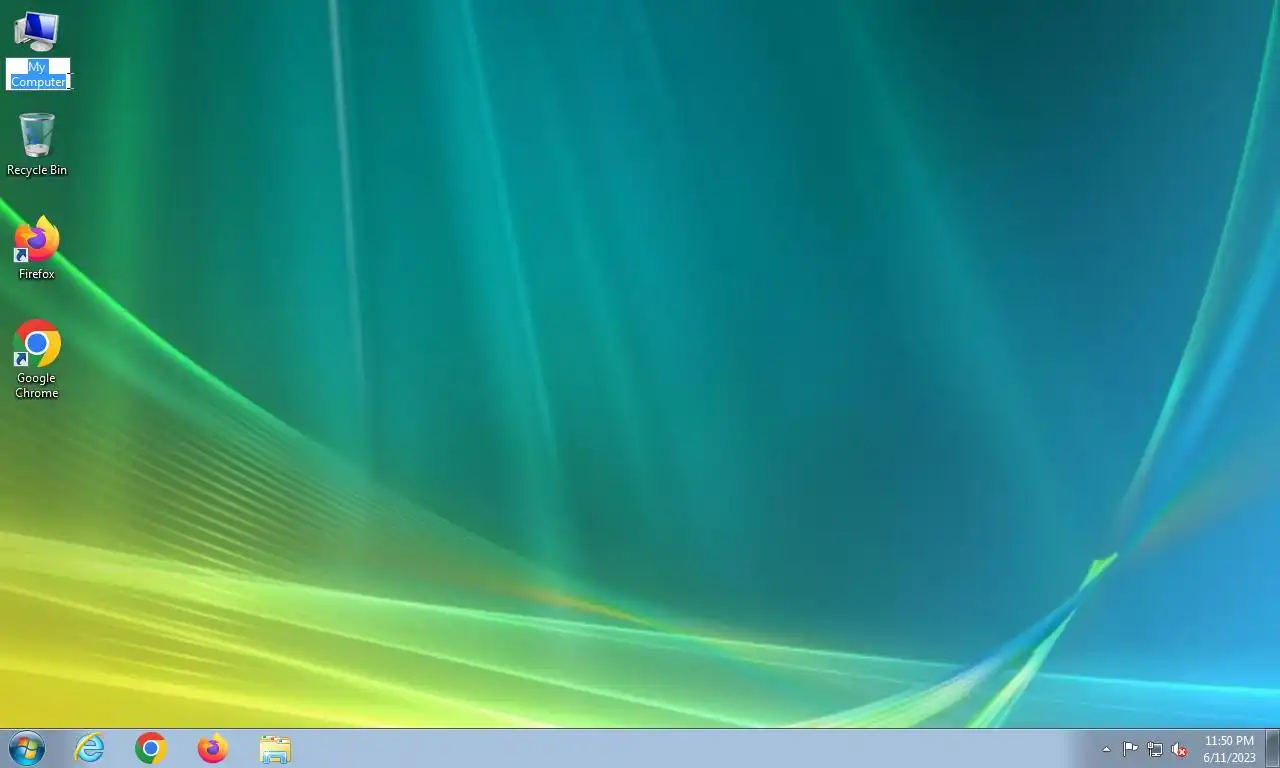Image resolution: width=1280 pixels, height=768 pixels.
Task: Open the Windows Start menu orb
Action: click(x=26, y=748)
